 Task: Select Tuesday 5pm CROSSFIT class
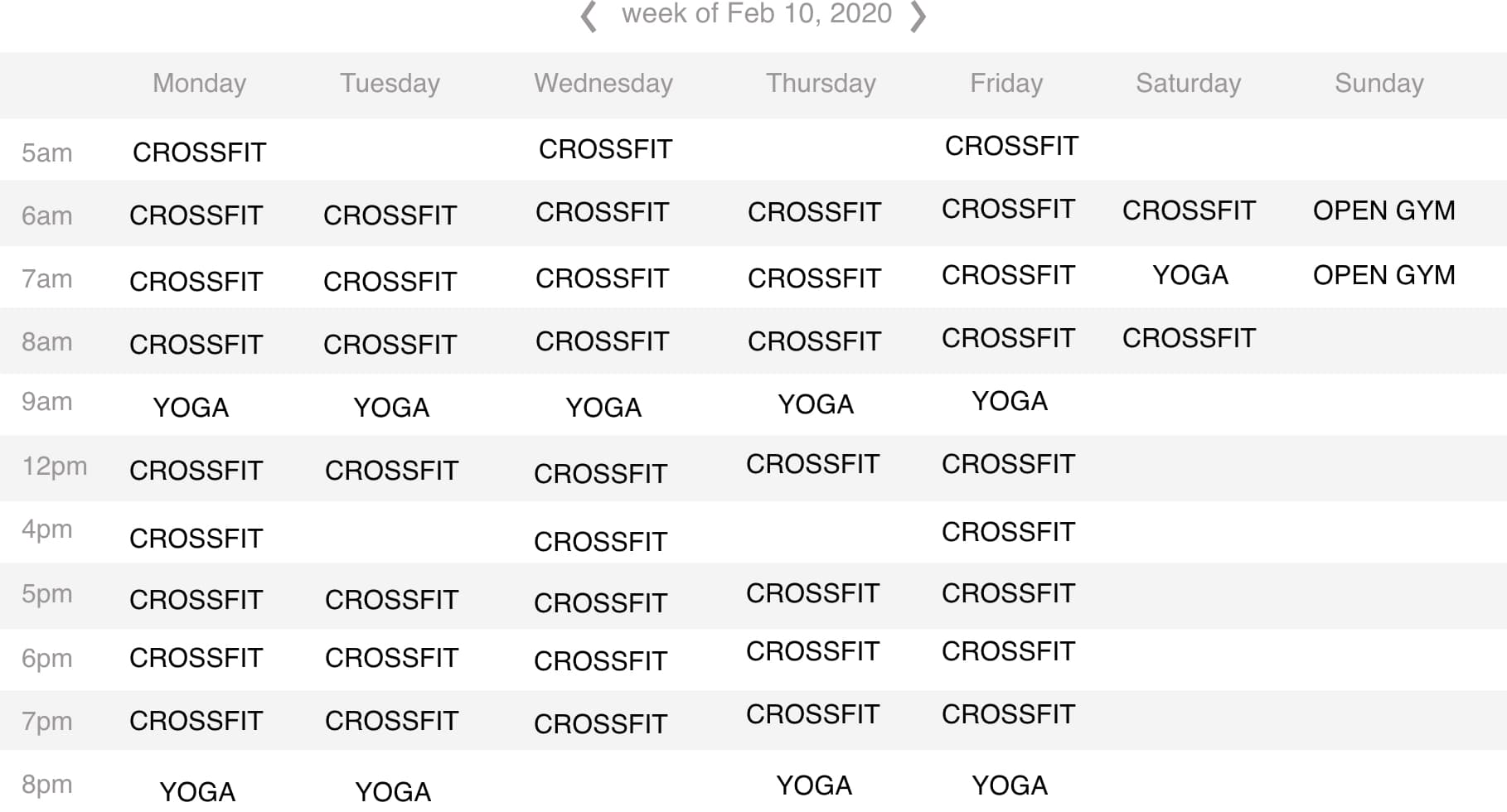point(391,600)
